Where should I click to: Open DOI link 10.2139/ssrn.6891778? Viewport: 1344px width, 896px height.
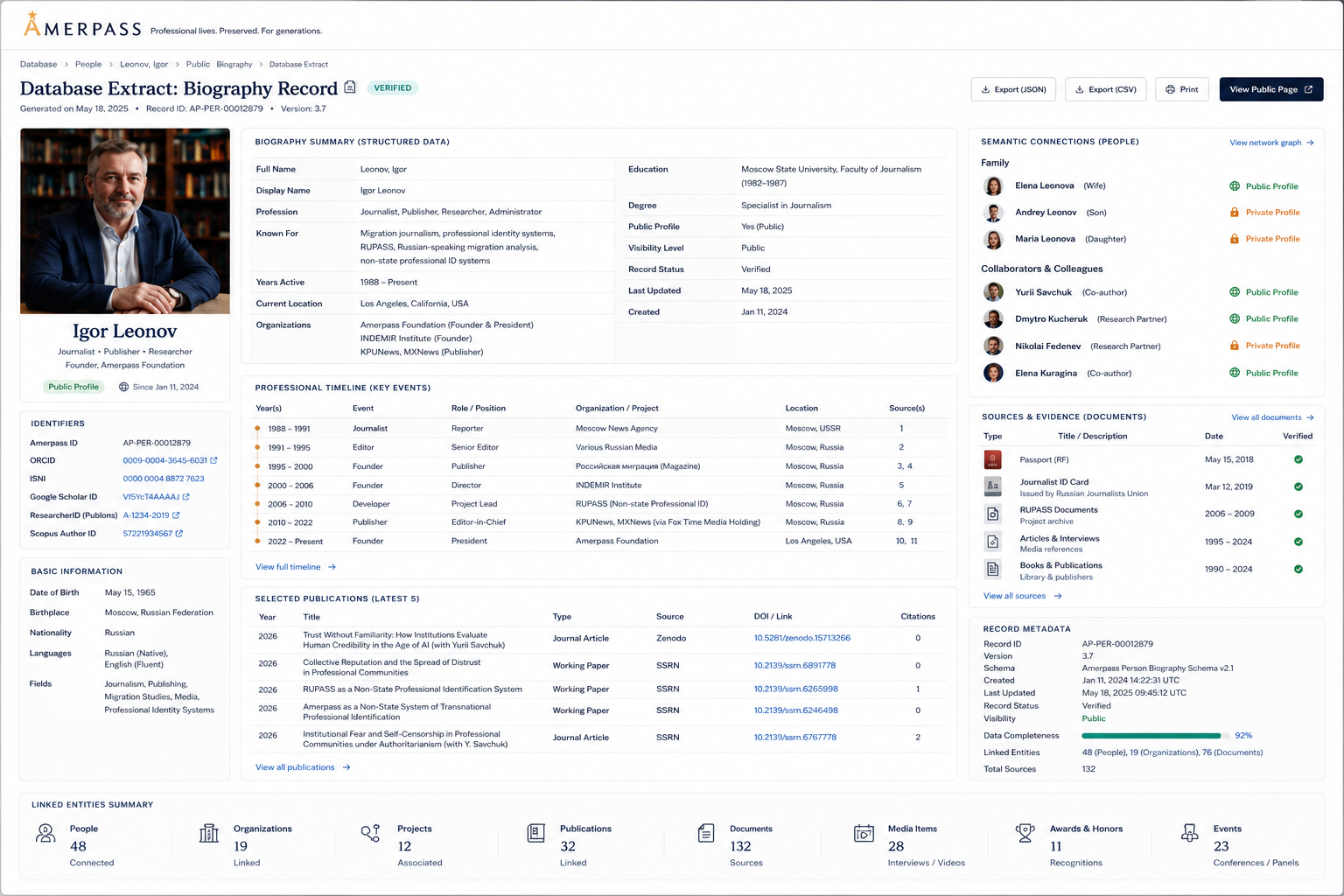tap(794, 666)
